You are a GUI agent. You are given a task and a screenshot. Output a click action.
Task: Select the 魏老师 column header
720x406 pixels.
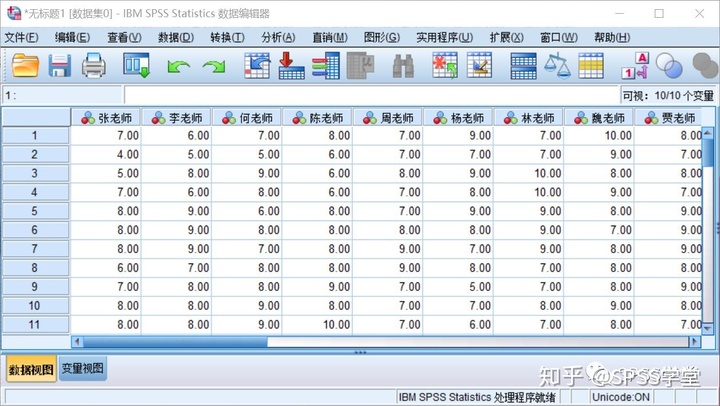[599, 118]
